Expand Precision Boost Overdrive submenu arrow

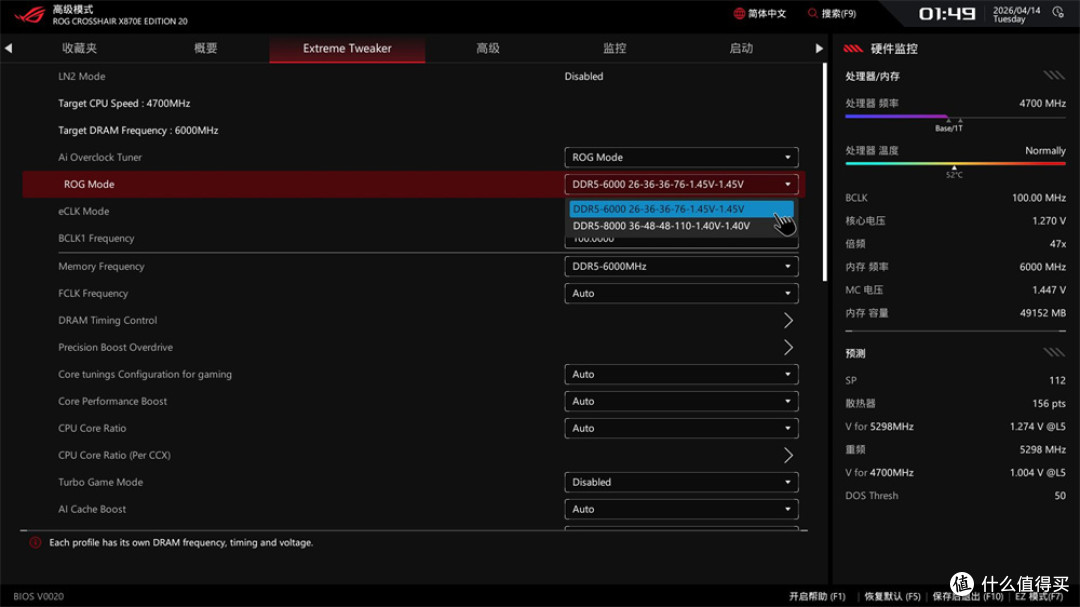click(x=788, y=347)
